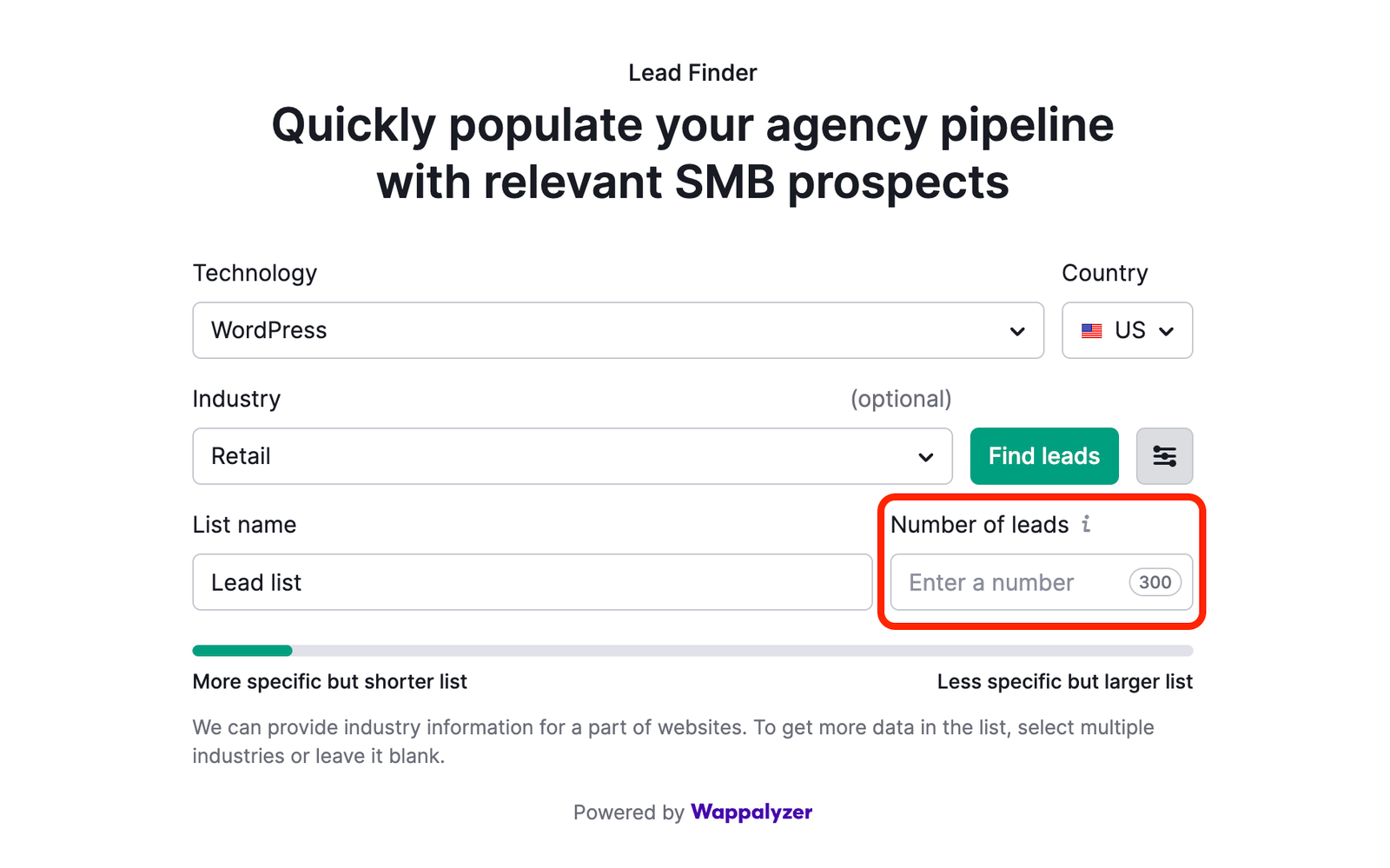Click the info icon next to Number of leads
Viewport: 1390px width, 868px height.
coord(1084,524)
